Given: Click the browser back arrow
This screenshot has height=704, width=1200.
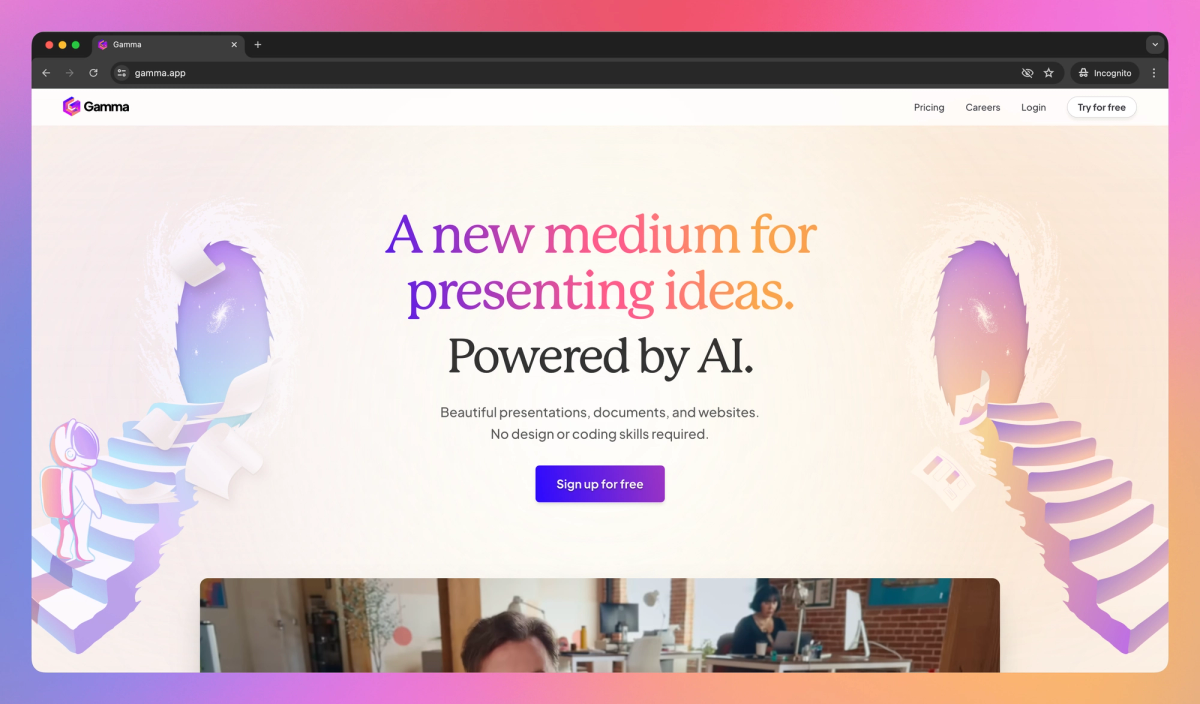Looking at the screenshot, I should (46, 73).
